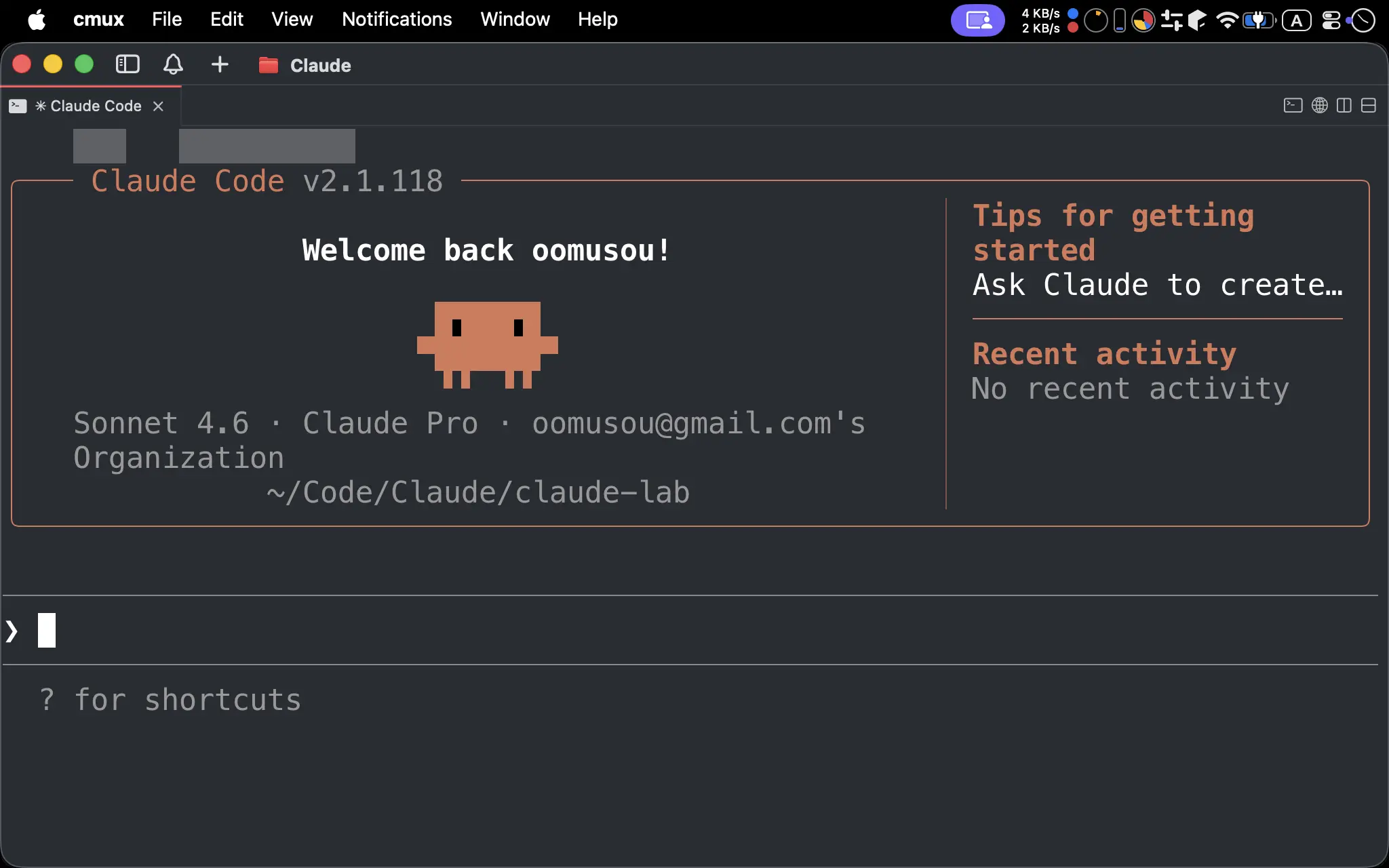1389x868 pixels.
Task: Click the 'Ask Claude to create…' tip text
Action: [1158, 285]
